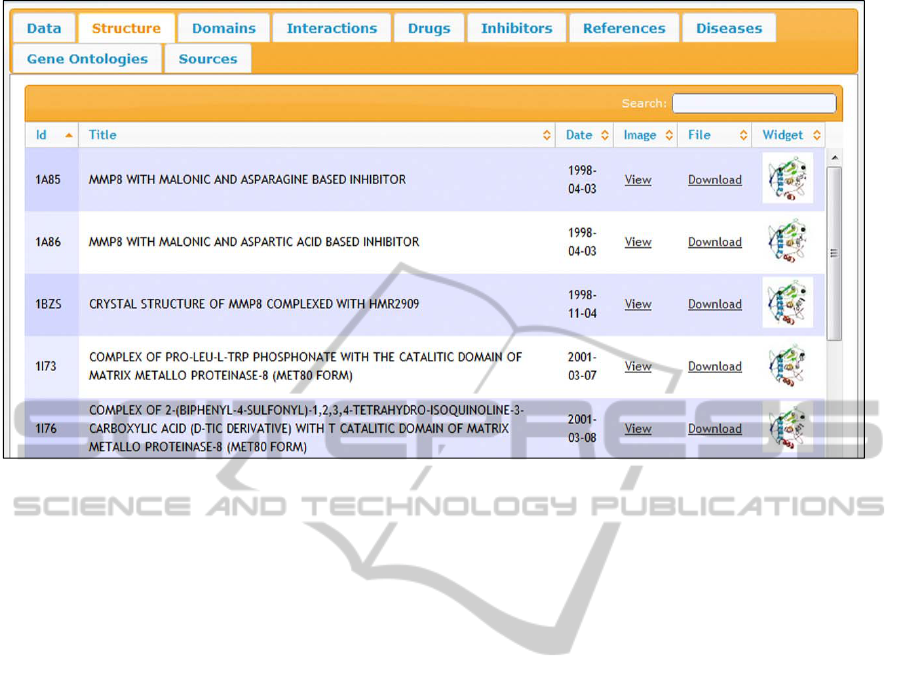This screenshot has width=901, height=690.
Task: Open protein widget thumbnail for 1BZS
Action: tap(788, 304)
